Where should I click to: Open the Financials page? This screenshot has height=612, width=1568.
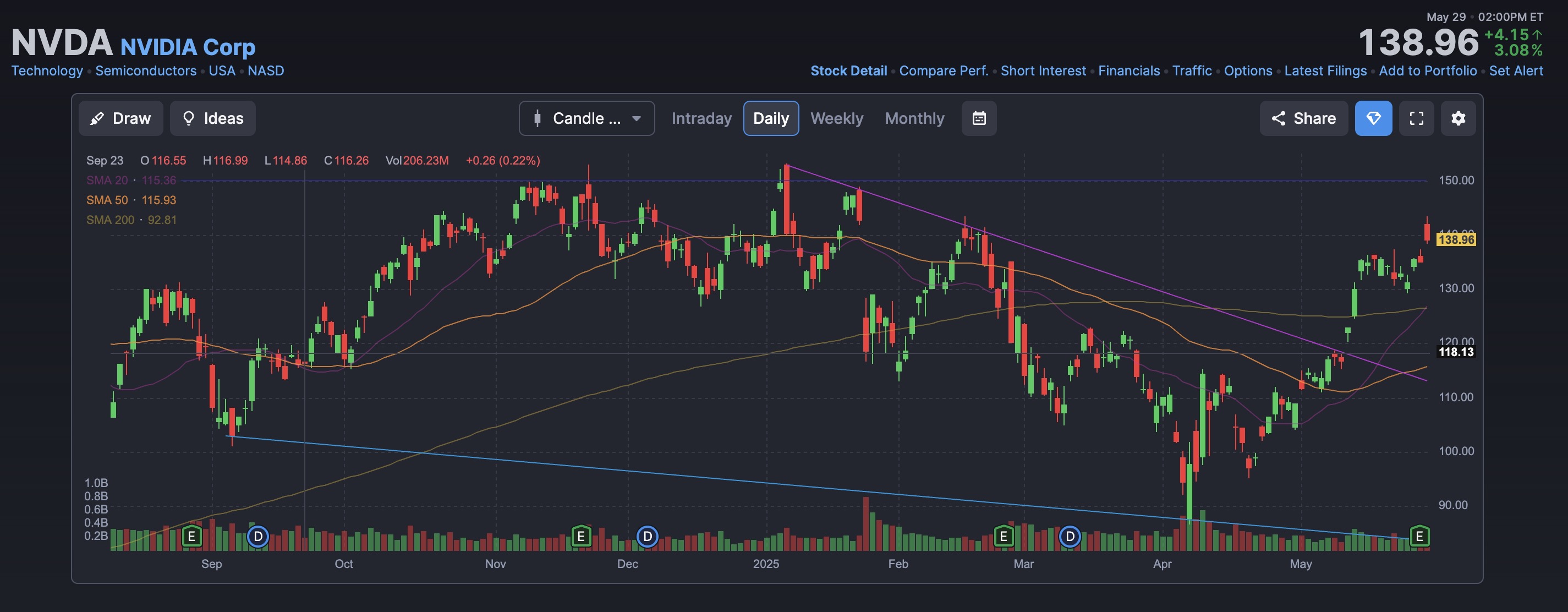pyautogui.click(x=1128, y=70)
